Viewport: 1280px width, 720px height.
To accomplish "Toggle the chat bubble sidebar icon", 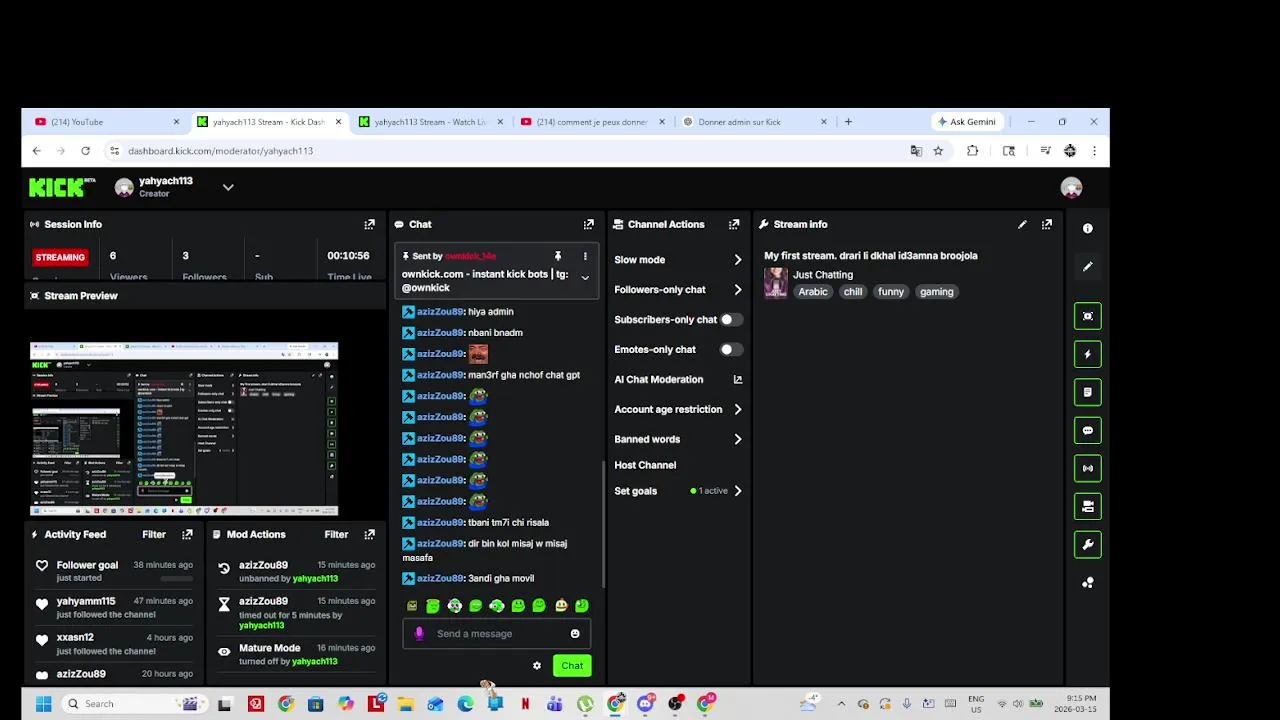I will tap(1088, 430).
